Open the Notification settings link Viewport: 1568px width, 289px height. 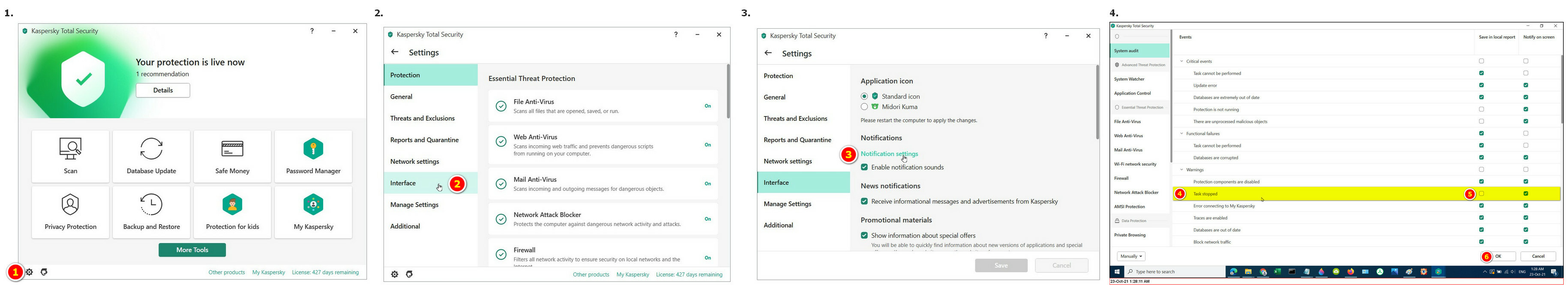[x=889, y=154]
